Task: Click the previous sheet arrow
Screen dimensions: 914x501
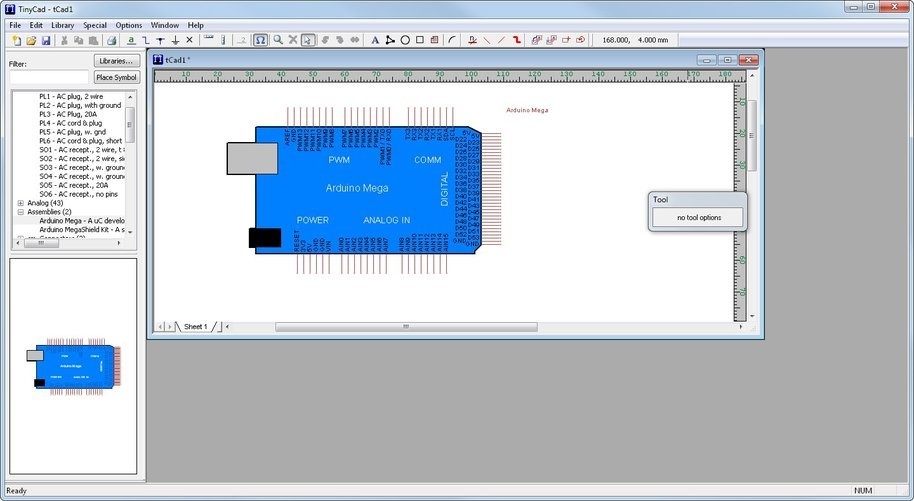Action: pos(161,327)
